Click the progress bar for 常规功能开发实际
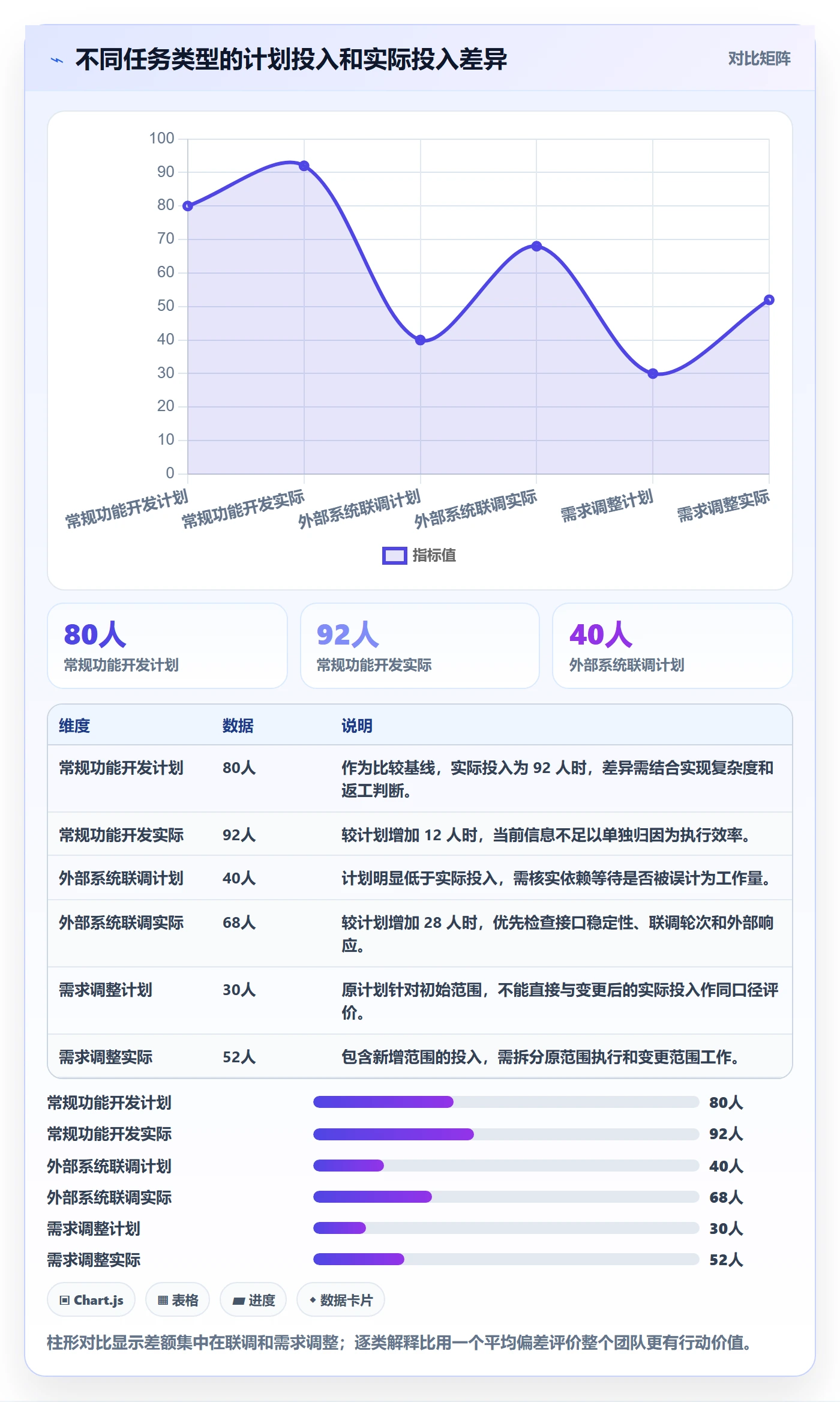 click(x=506, y=1134)
